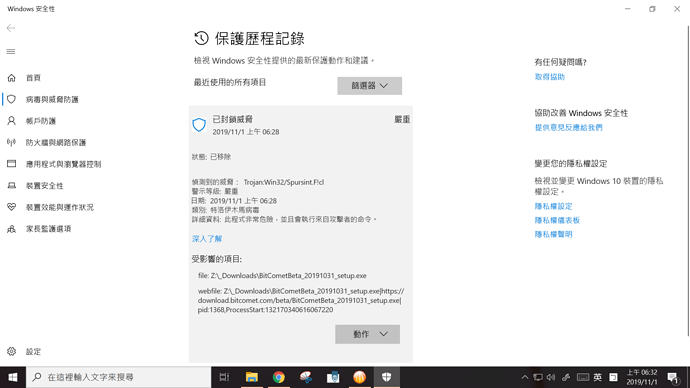Expand the 動作 actions dropdown
This screenshot has height=388, width=690.
[367, 334]
